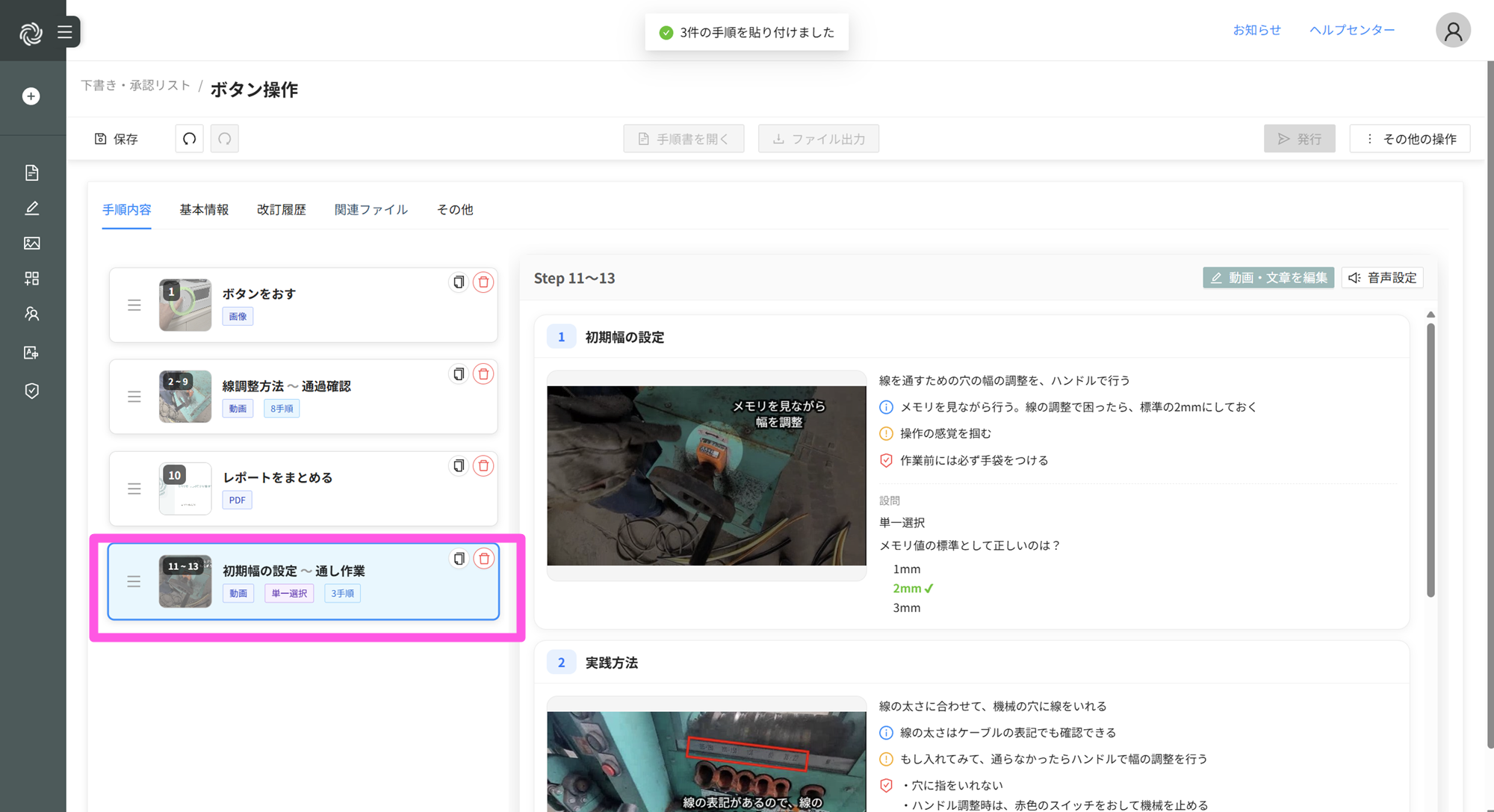The height and width of the screenshot is (812, 1494).
Task: Click 下書き・承認リスト breadcrumb link
Action: click(135, 86)
